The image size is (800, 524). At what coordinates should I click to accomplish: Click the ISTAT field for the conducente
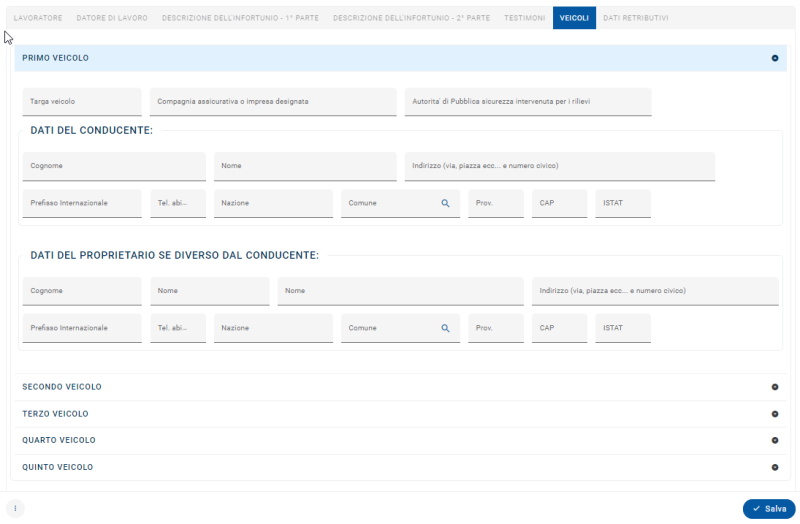(x=623, y=203)
